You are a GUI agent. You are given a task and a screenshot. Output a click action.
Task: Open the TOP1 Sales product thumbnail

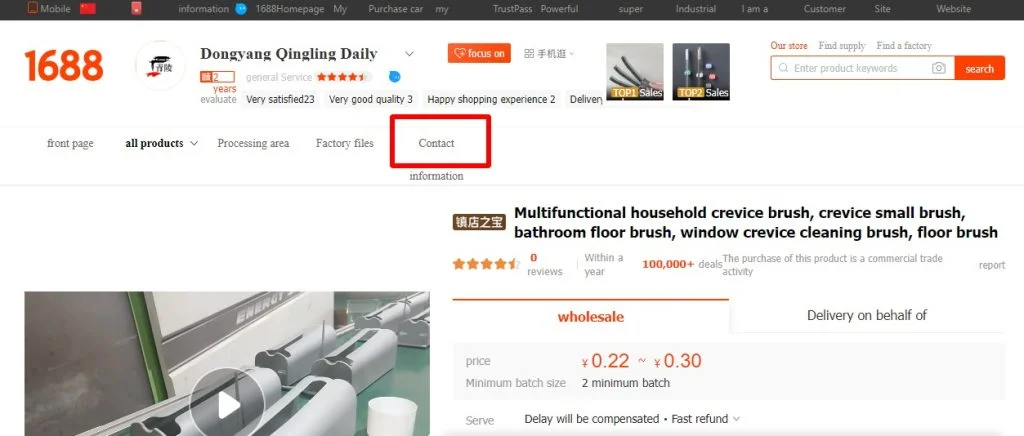635,71
